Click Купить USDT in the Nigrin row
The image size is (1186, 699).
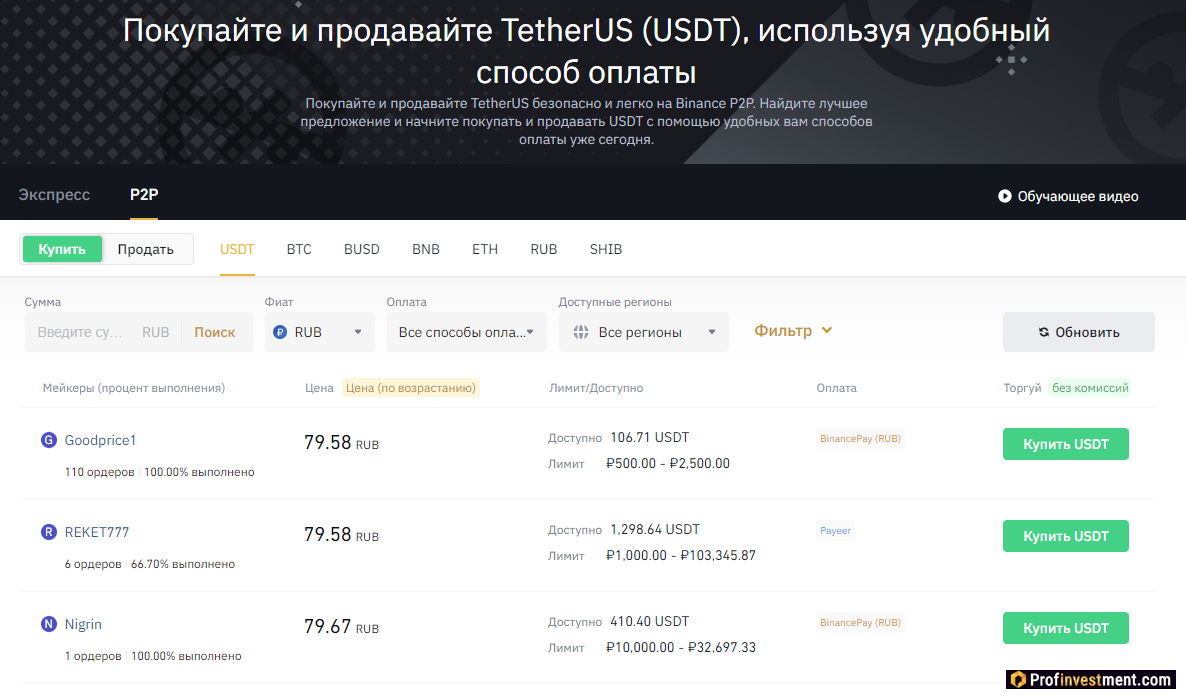pos(1065,627)
